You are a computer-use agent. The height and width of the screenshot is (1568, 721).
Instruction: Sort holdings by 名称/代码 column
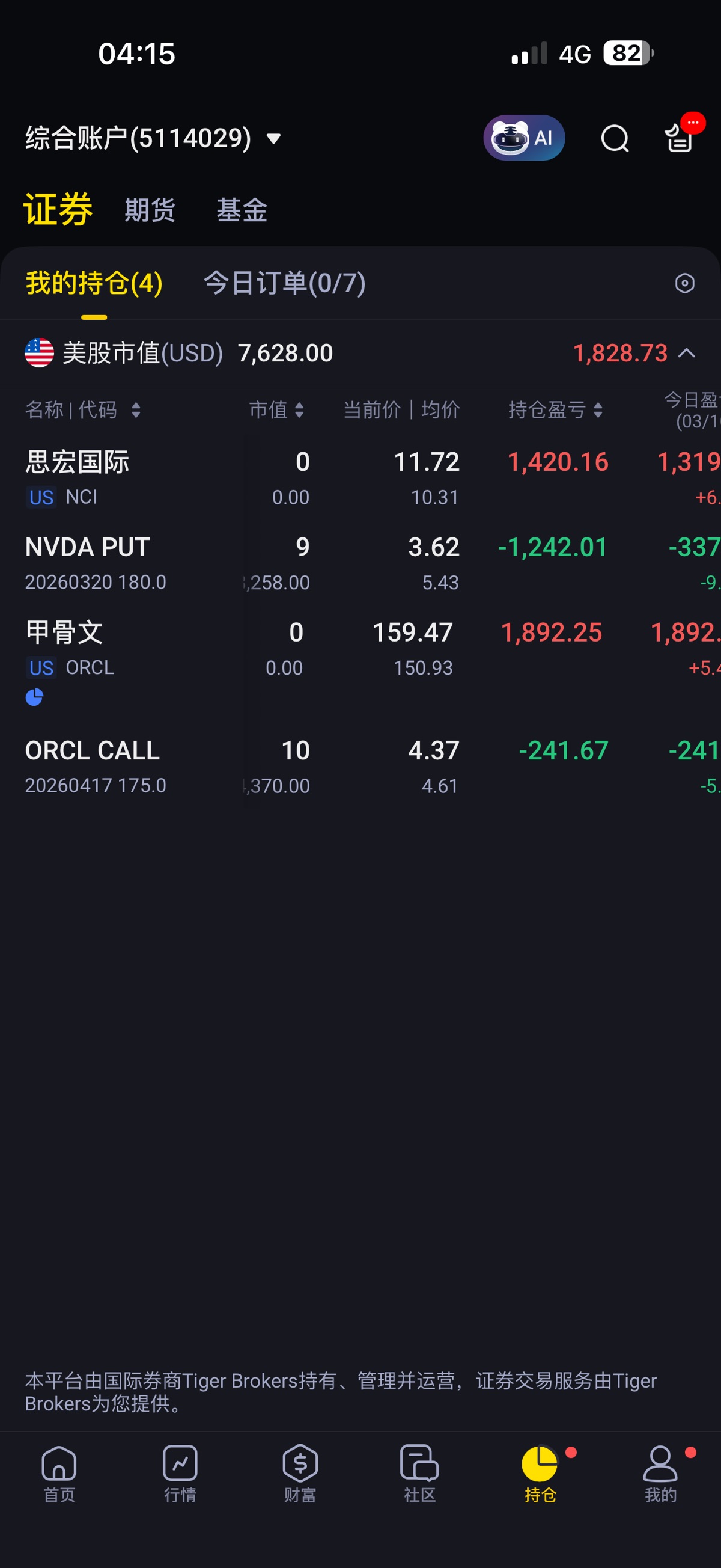click(x=82, y=409)
